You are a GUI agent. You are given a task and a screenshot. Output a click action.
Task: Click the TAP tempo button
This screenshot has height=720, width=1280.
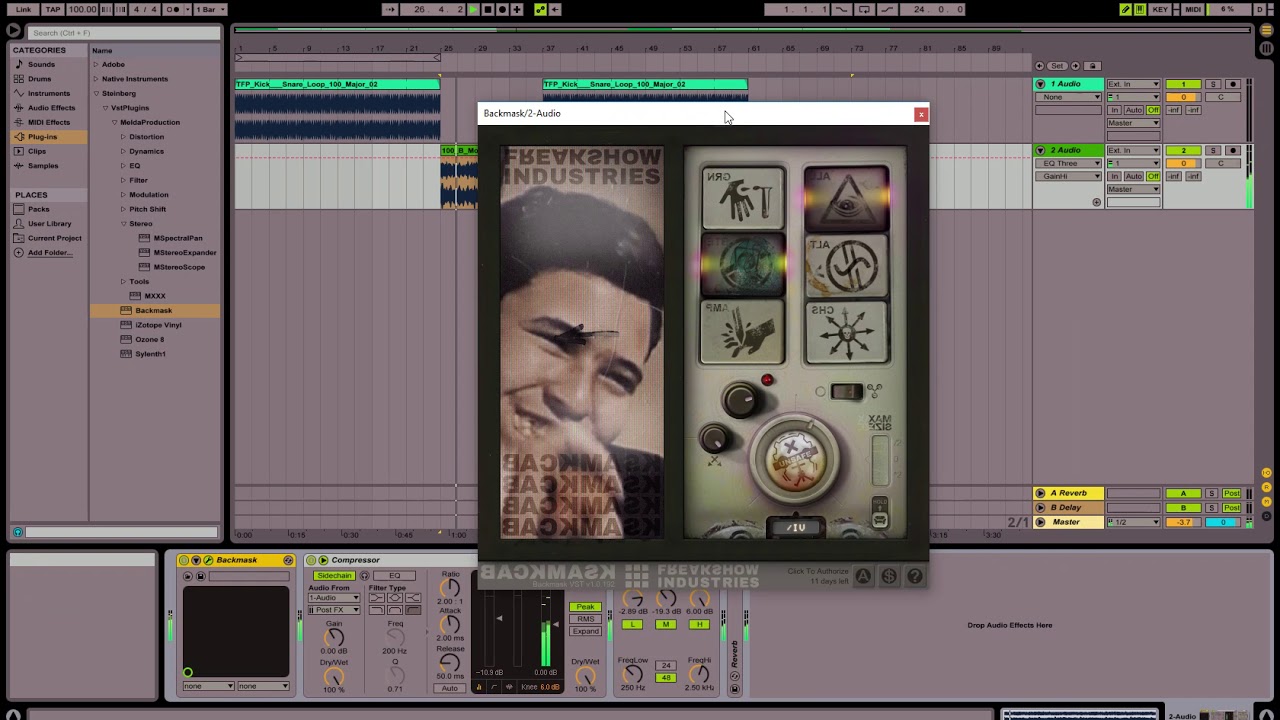[53, 9]
